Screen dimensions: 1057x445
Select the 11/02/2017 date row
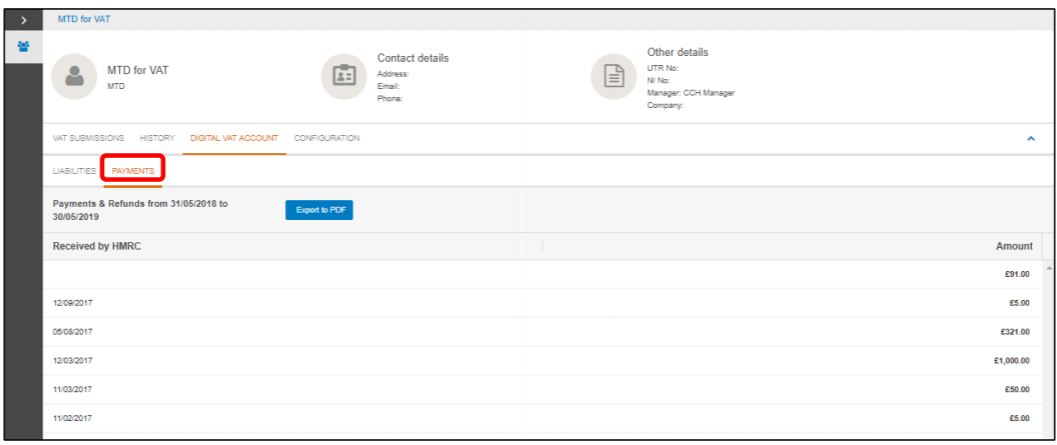543,418
